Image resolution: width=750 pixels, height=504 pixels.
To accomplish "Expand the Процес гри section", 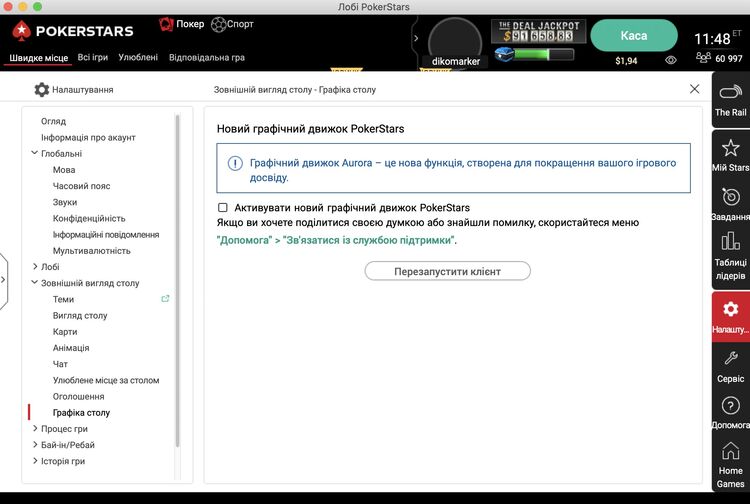I will pos(34,429).
